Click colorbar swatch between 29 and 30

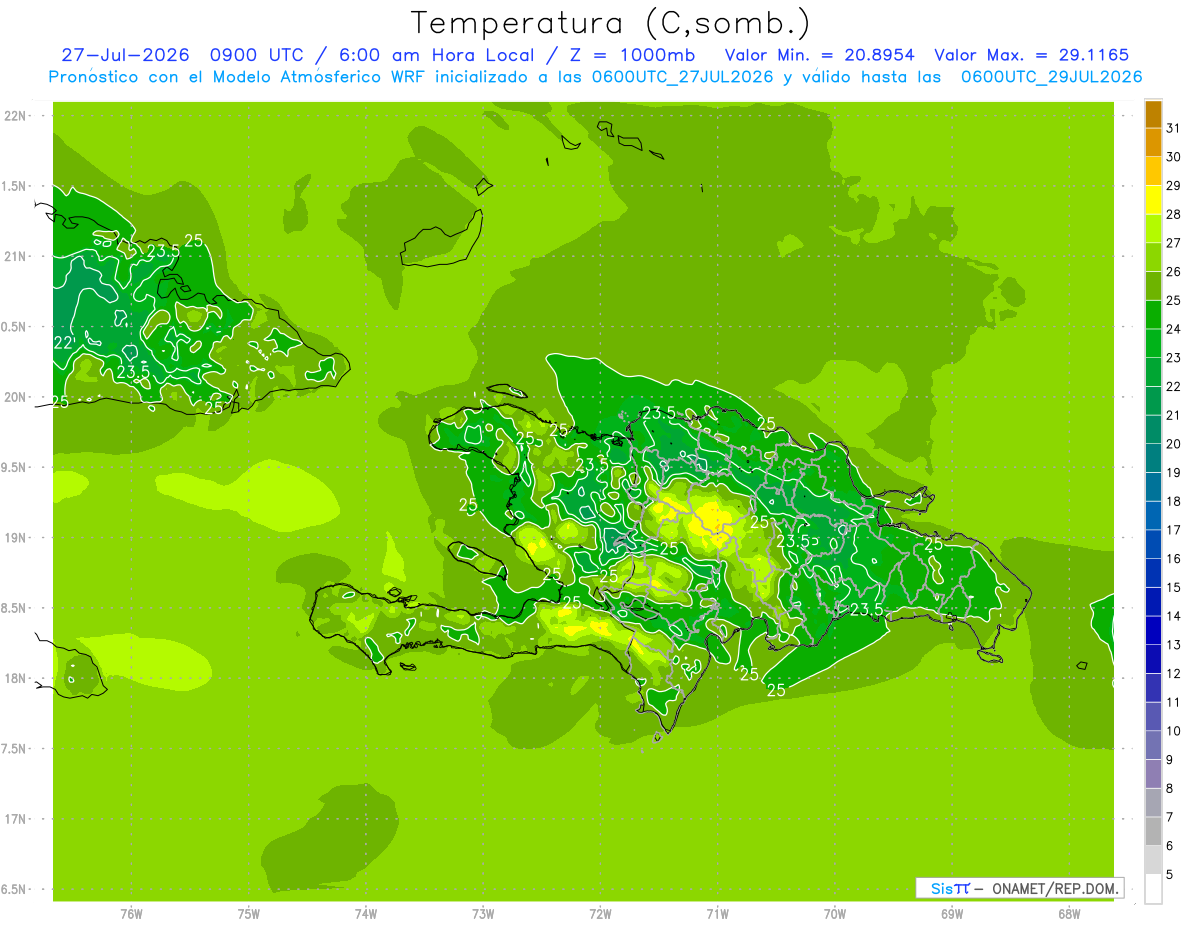pos(1153,172)
